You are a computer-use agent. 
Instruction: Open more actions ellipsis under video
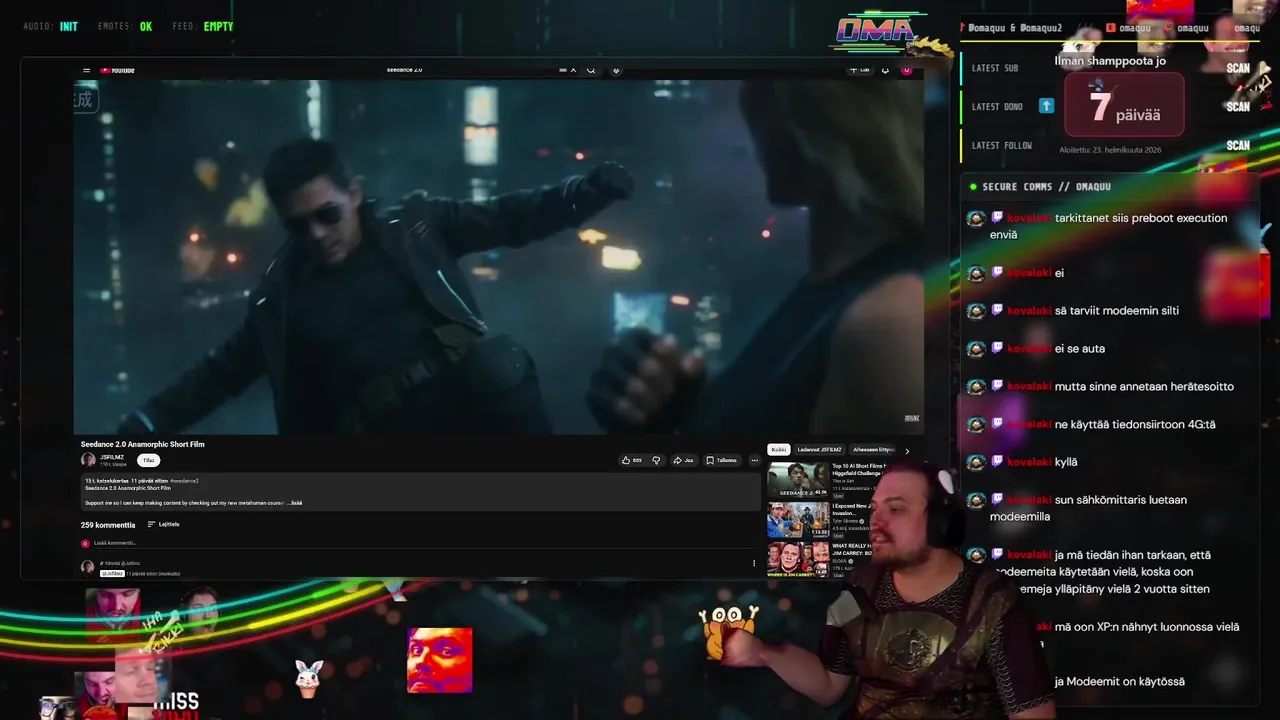click(x=755, y=460)
